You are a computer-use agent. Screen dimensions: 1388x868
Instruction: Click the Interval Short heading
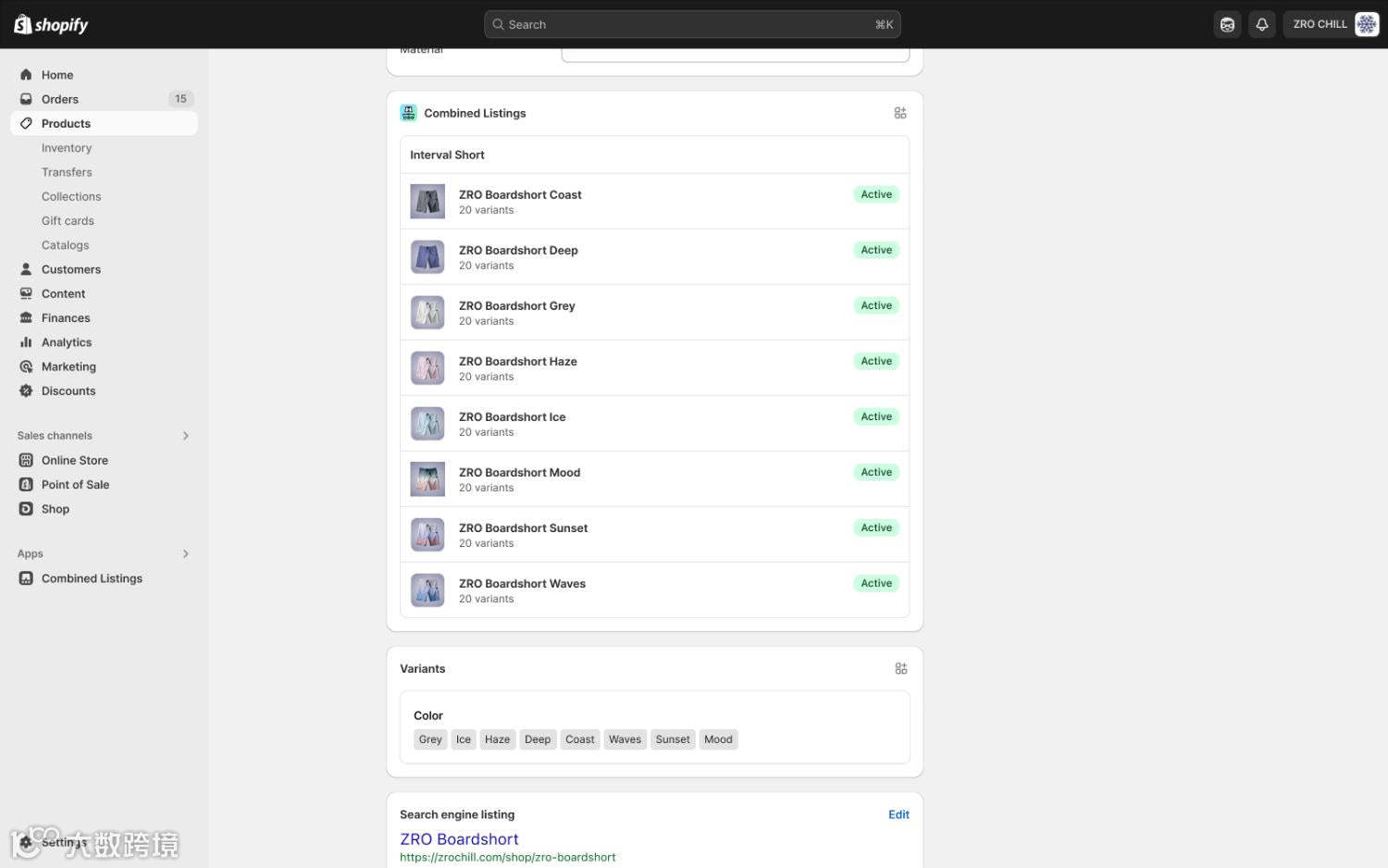click(447, 155)
